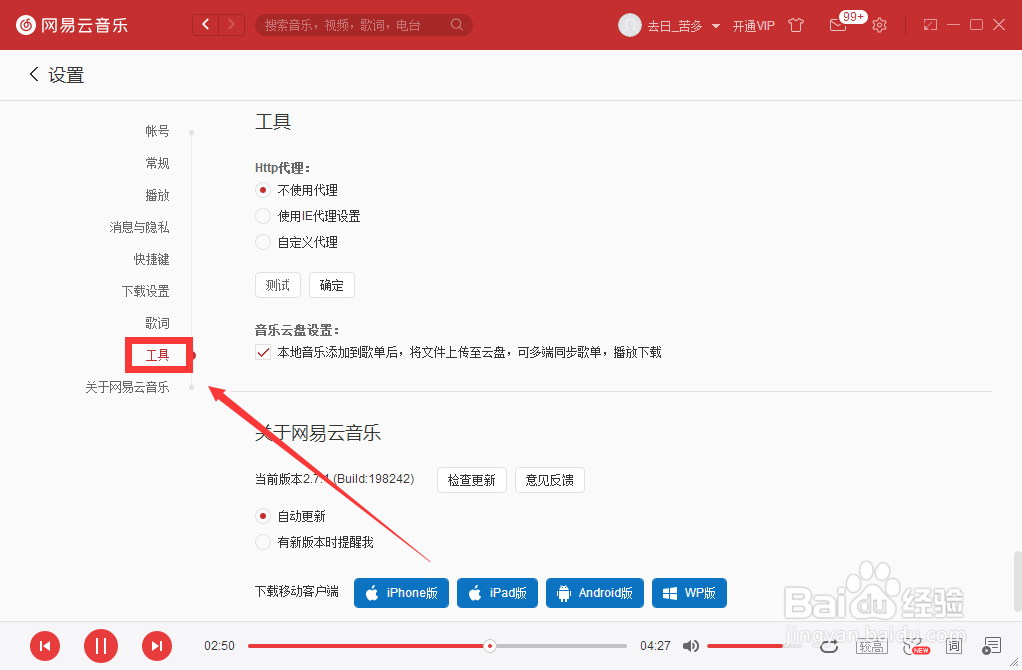Open settings via the gear icon
This screenshot has width=1022, height=670.
pos(879,25)
